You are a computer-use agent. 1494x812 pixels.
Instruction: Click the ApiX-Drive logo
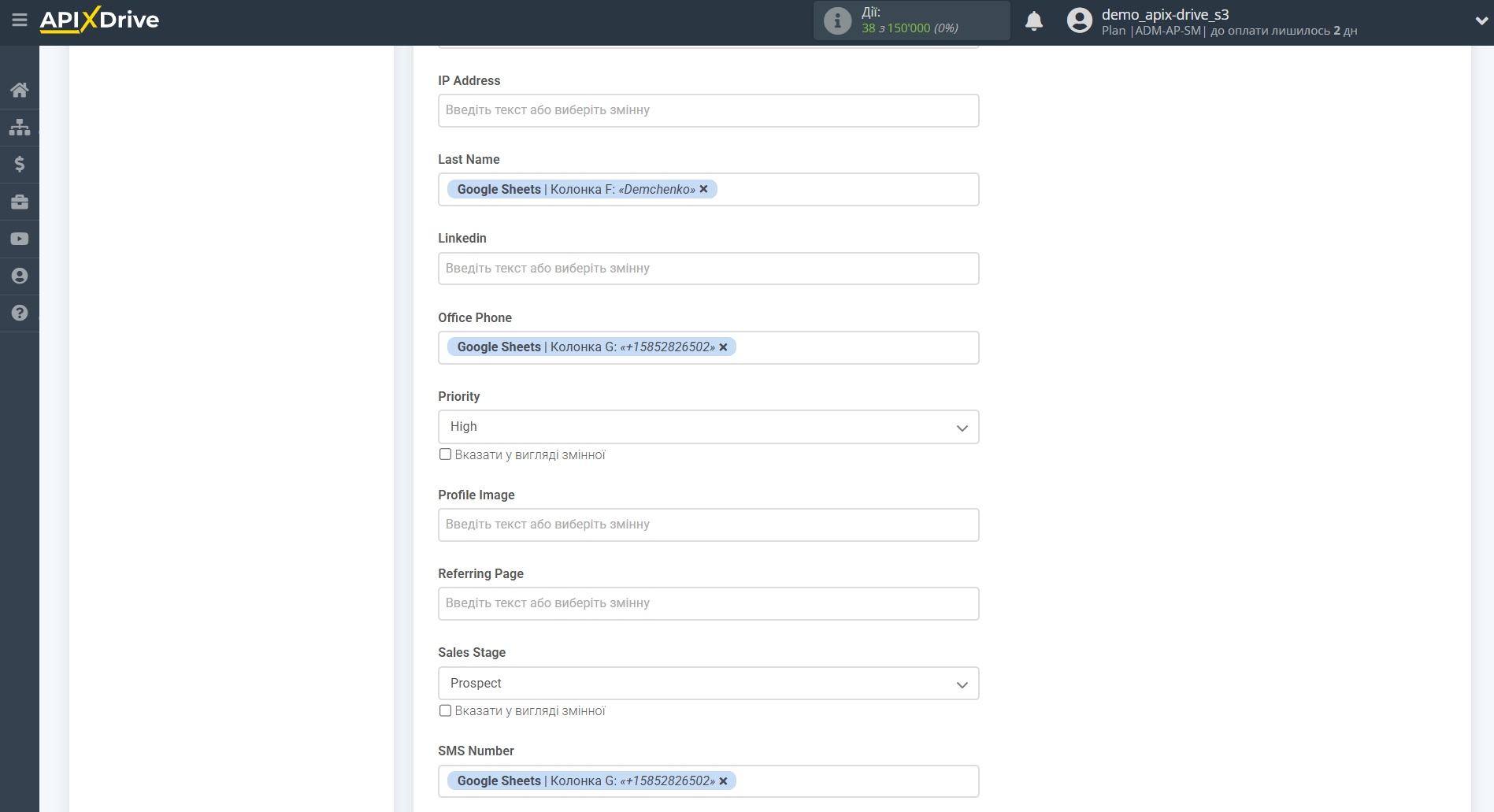tap(100, 20)
